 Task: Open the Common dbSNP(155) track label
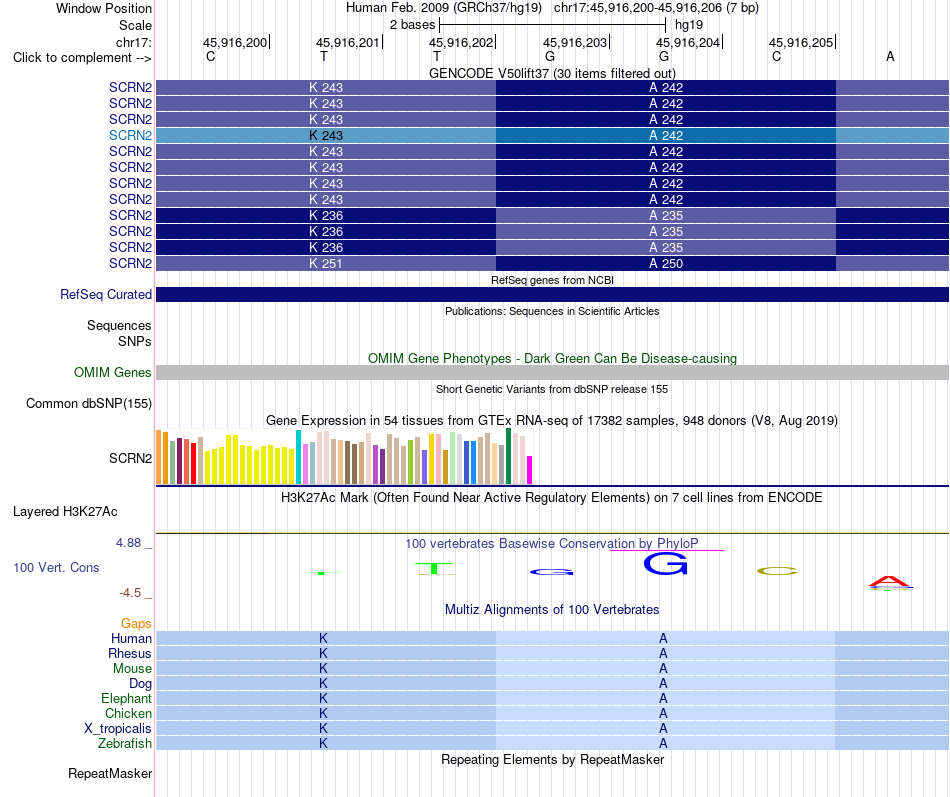point(88,404)
